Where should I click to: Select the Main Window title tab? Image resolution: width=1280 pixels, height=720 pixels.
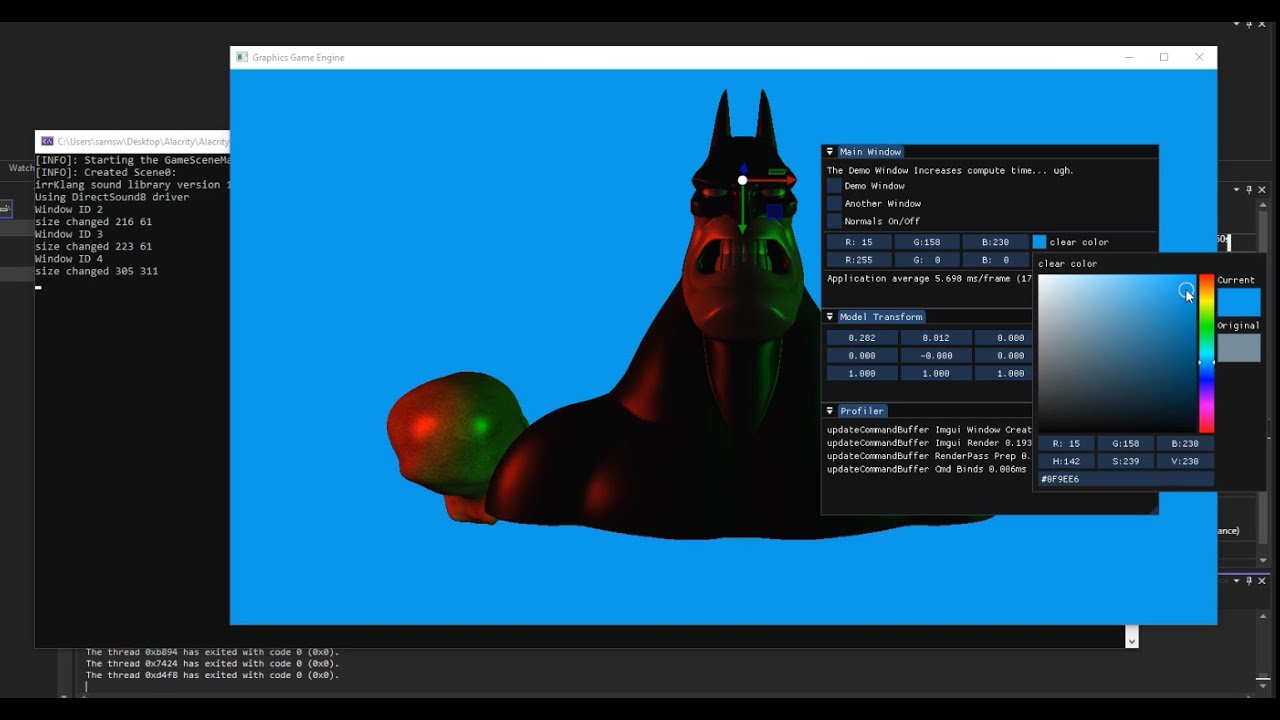[870, 152]
